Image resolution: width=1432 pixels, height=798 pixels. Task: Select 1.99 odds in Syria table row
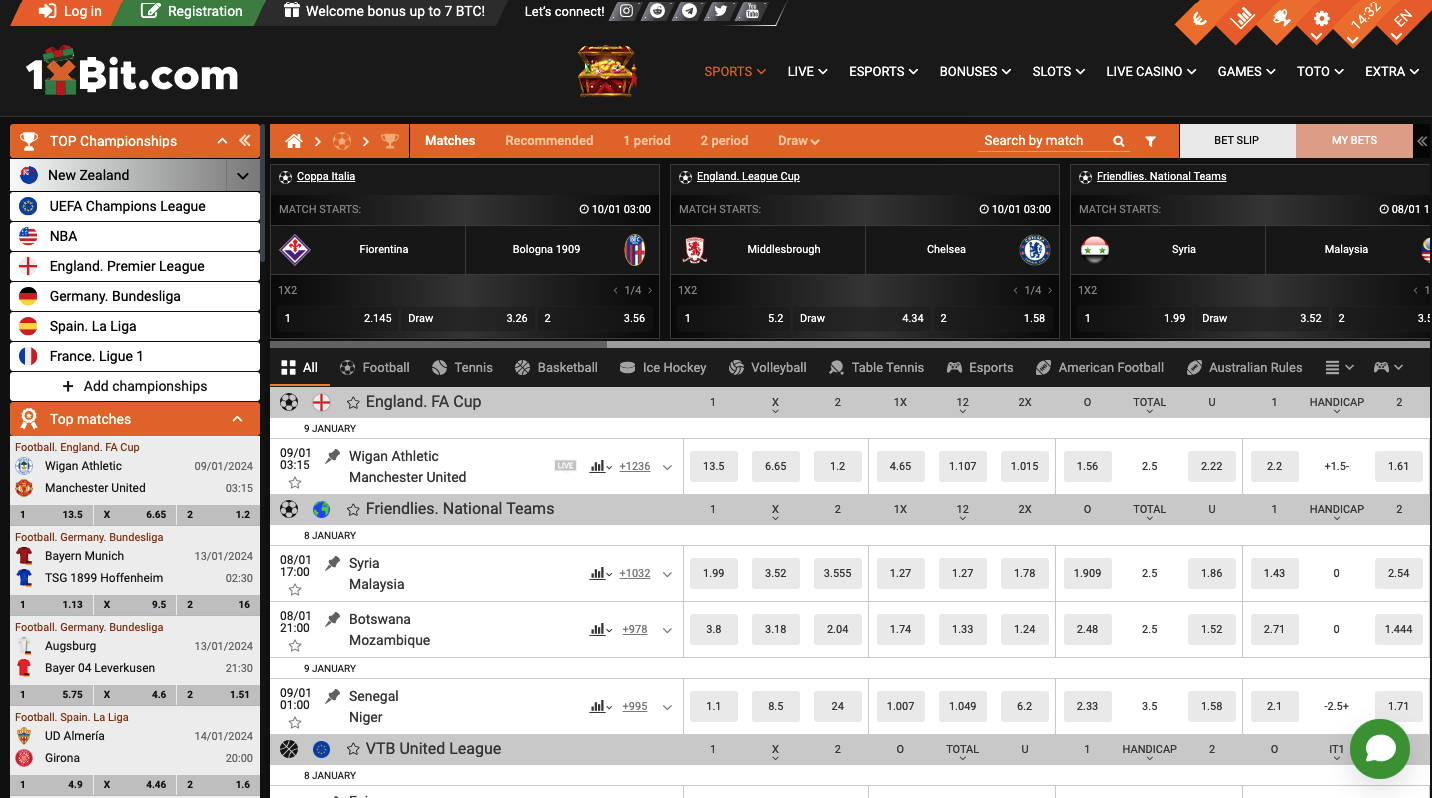[x=714, y=573]
